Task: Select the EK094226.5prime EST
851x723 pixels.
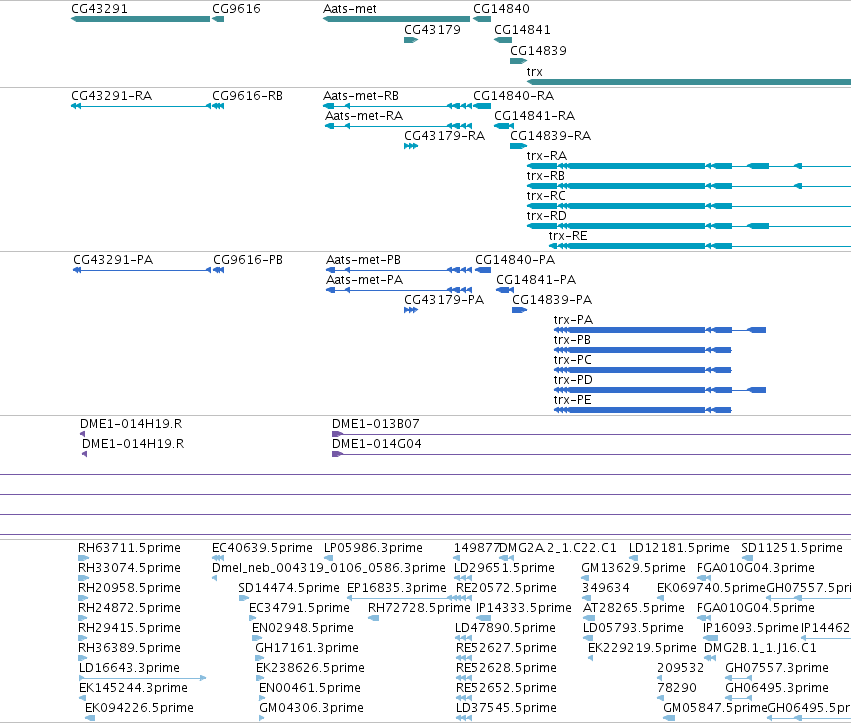Action: [90, 718]
